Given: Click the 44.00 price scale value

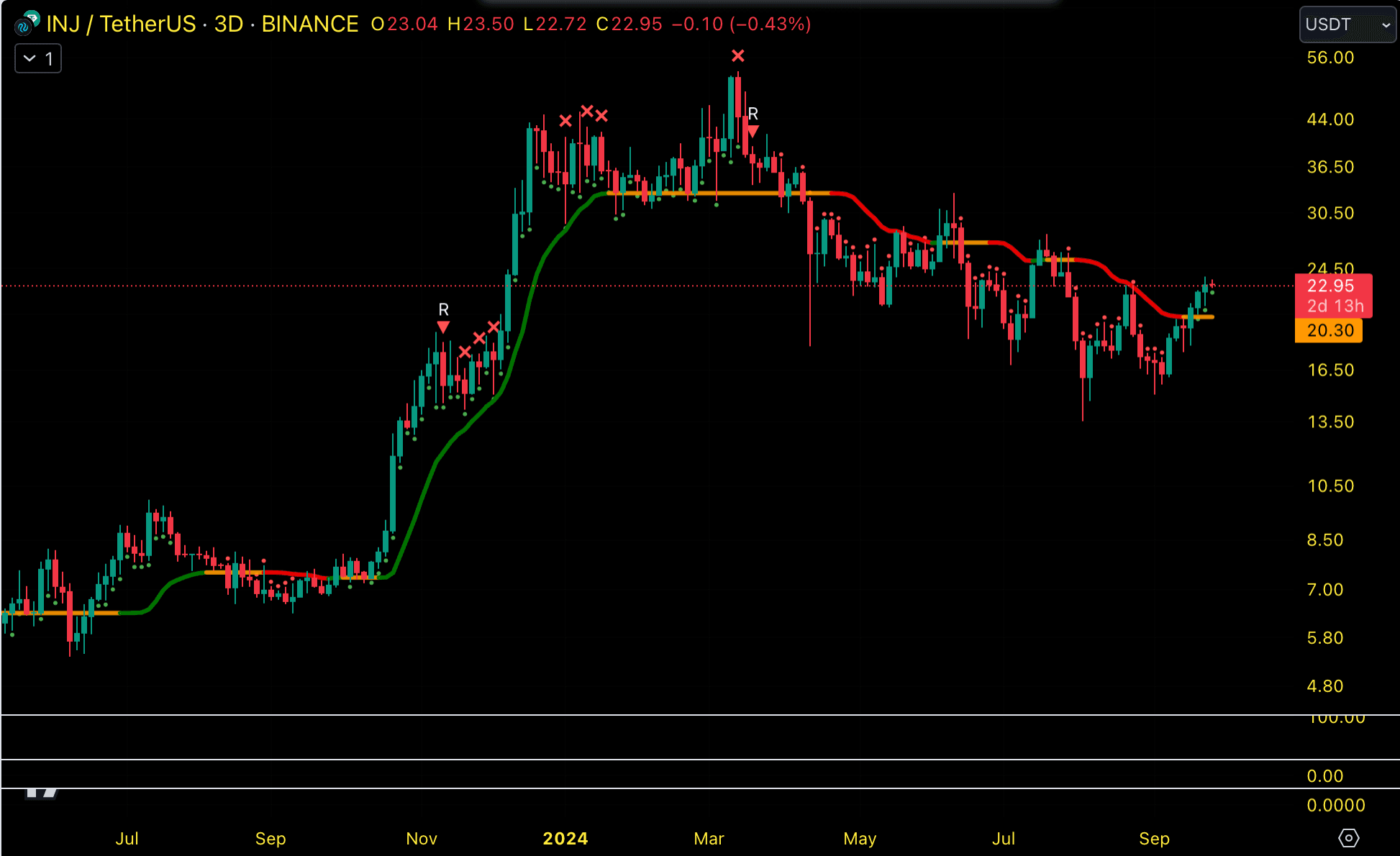Looking at the screenshot, I should [x=1330, y=119].
